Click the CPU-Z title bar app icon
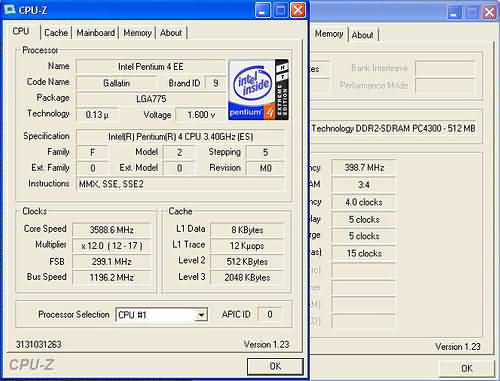The image size is (500, 381). (10, 10)
